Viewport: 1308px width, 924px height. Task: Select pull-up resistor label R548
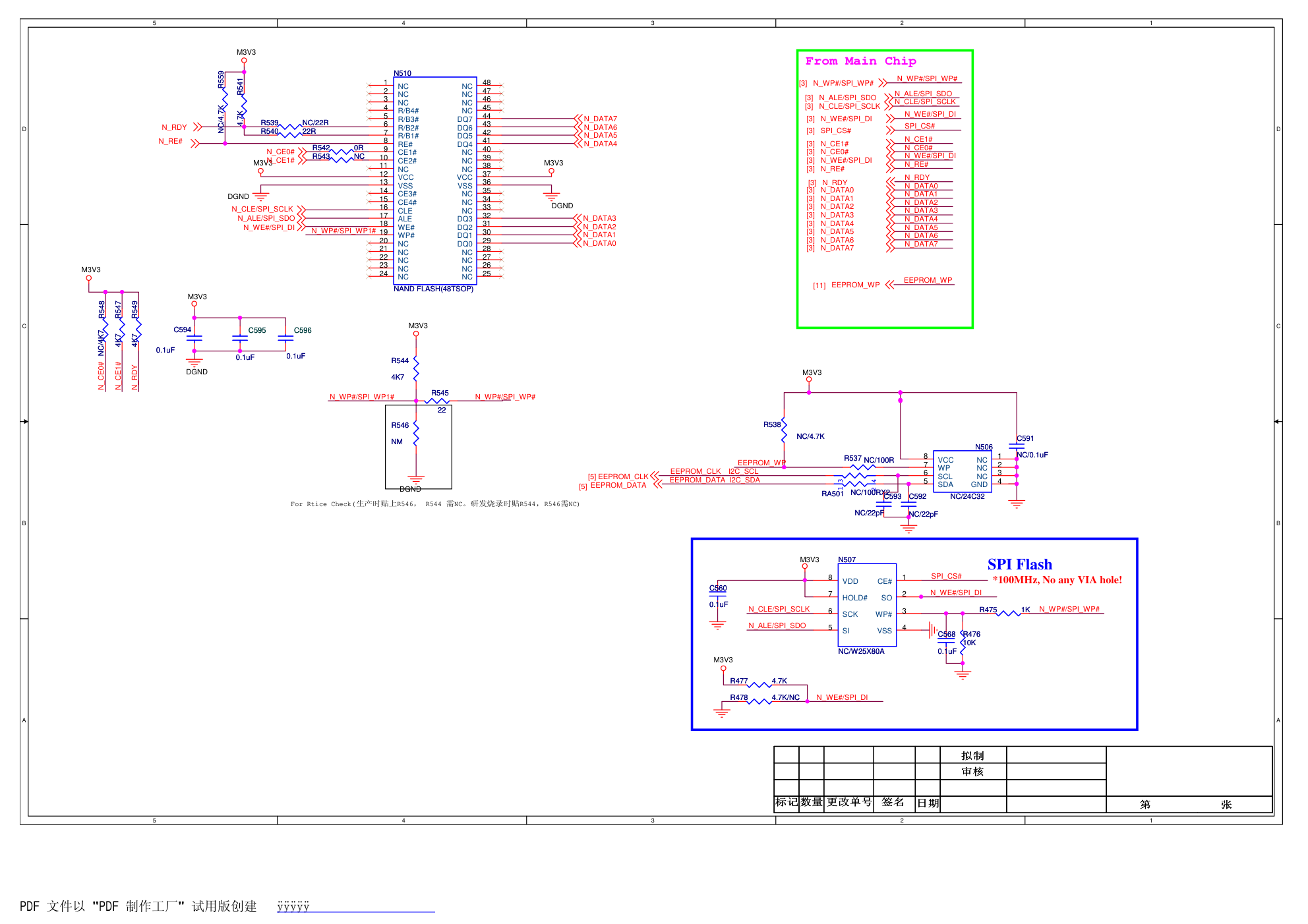[102, 310]
